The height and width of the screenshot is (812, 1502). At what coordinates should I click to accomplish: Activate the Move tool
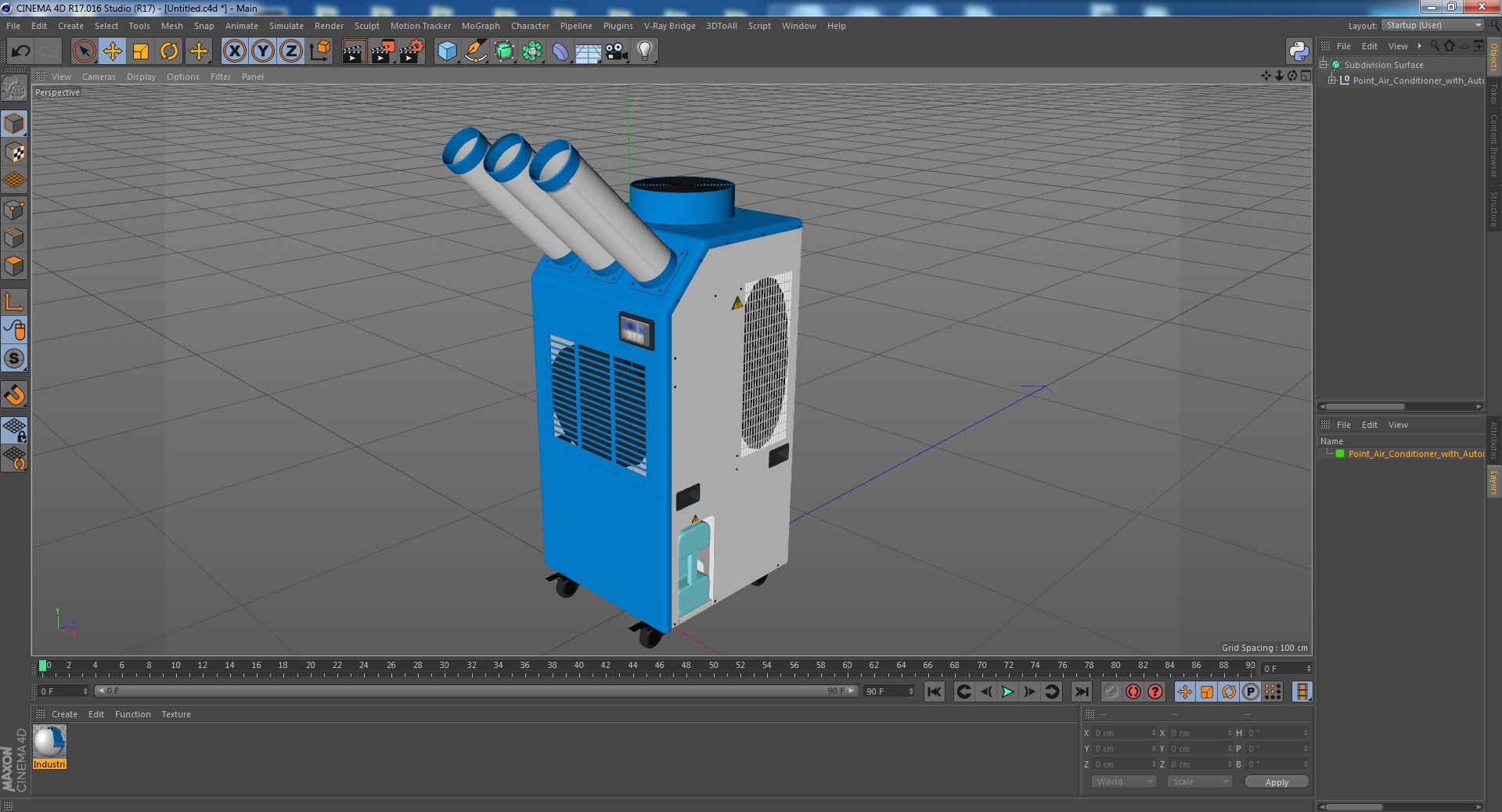112,52
